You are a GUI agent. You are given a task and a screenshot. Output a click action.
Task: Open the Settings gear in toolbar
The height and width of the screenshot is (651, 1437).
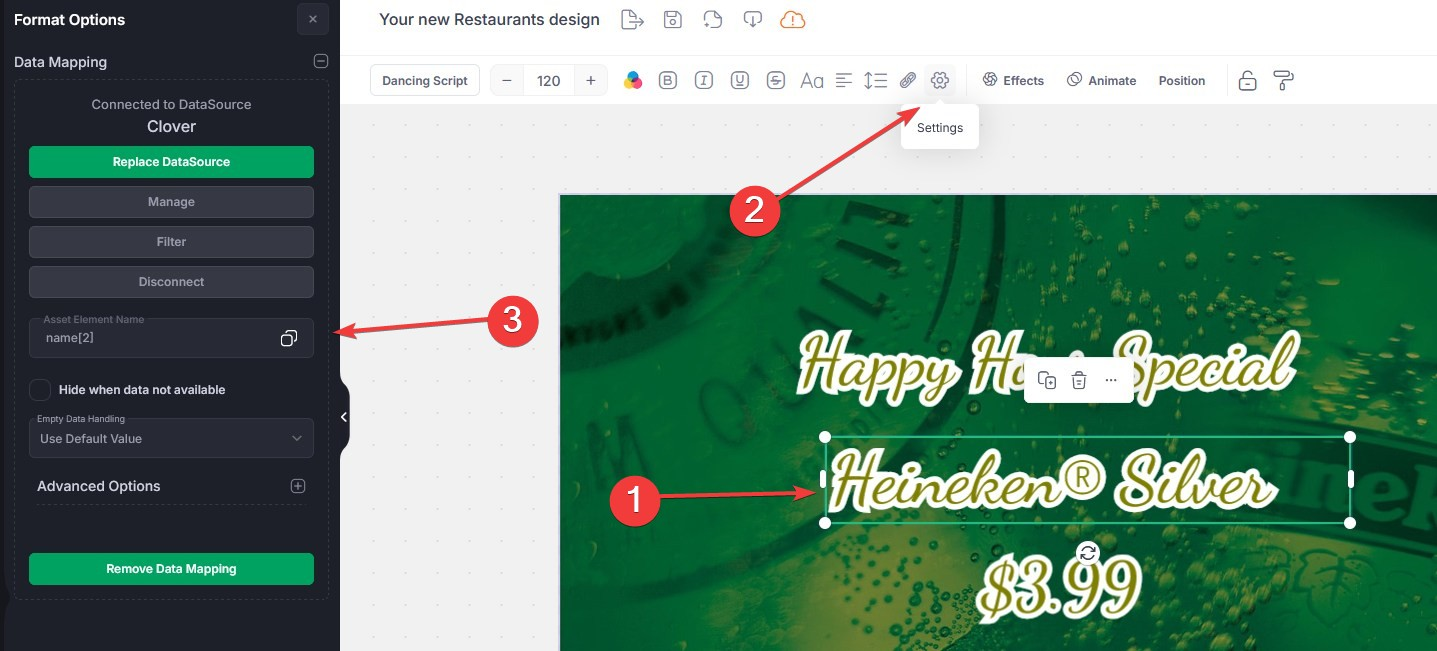939,81
